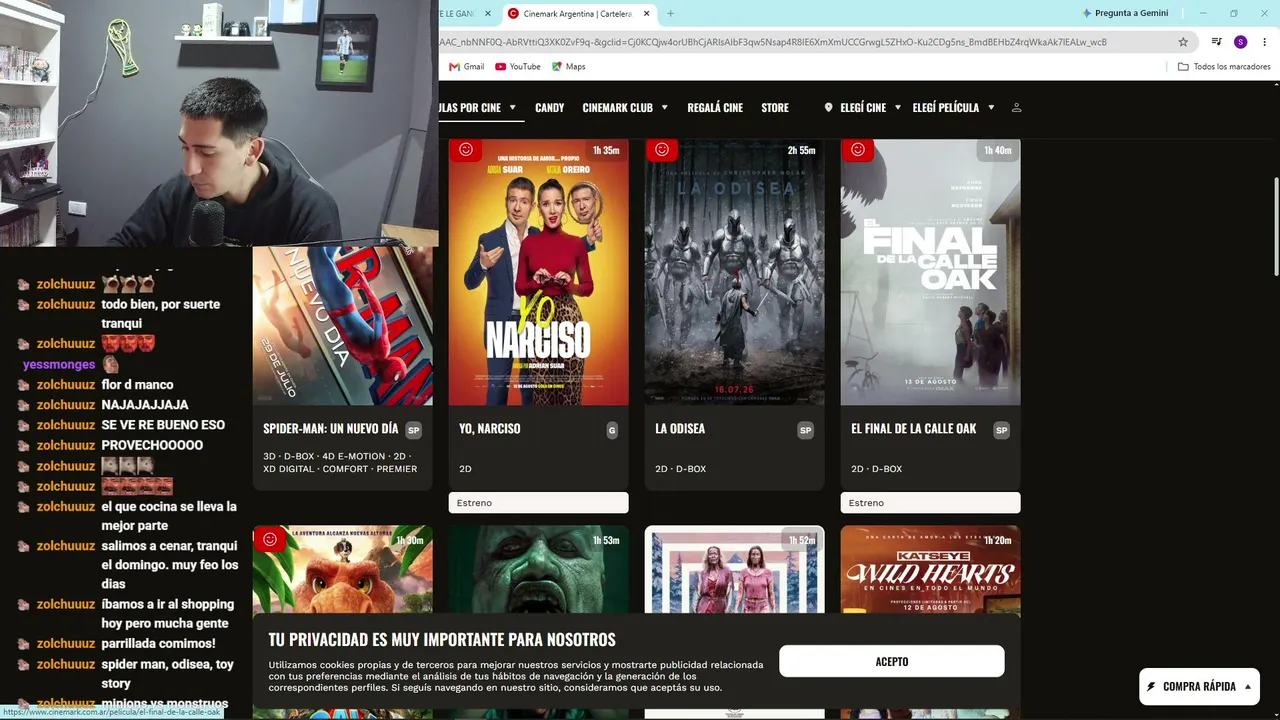Click the 1h 35m duration on Yo, Narciso

tap(606, 151)
